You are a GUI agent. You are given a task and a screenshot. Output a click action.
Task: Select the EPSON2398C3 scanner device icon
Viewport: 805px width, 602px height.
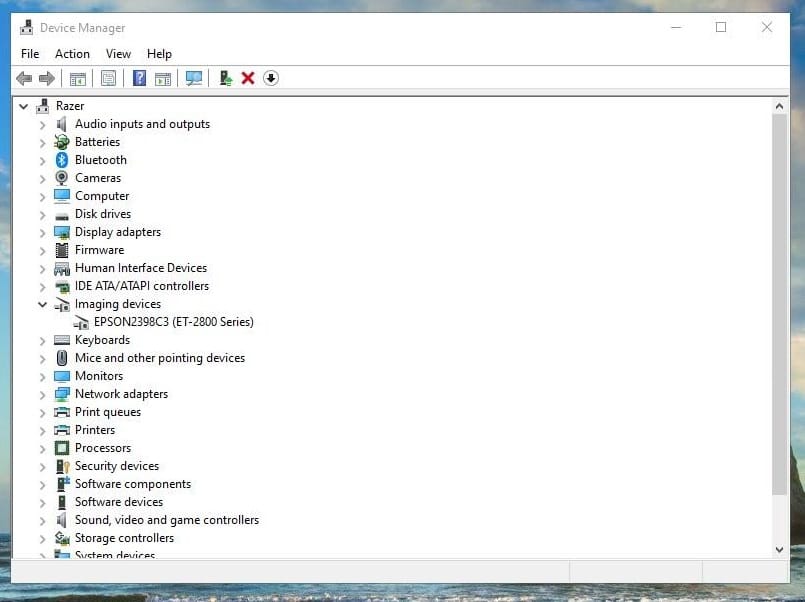pos(81,322)
